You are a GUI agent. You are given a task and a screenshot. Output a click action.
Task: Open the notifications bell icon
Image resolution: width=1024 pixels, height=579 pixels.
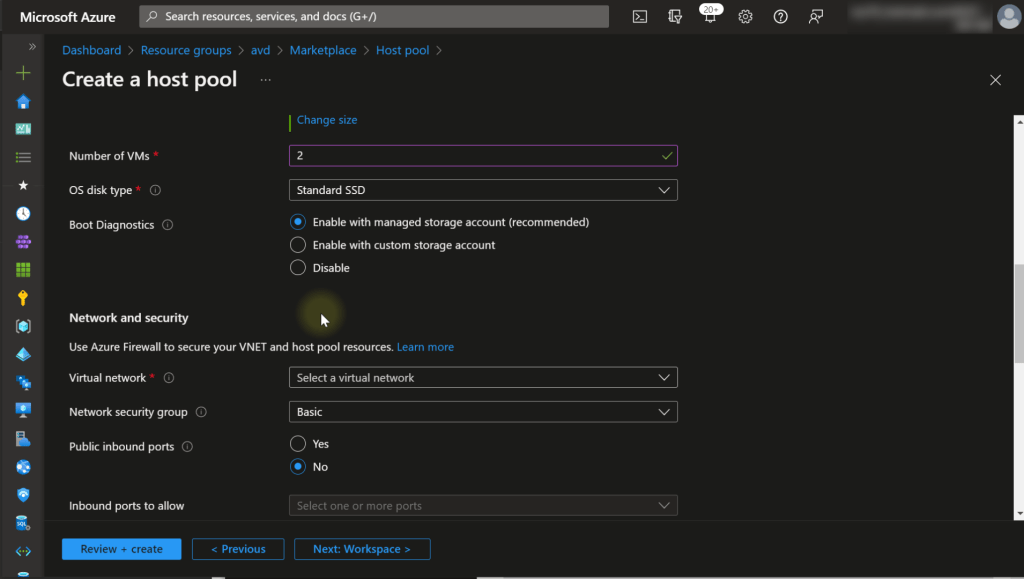coord(710,17)
